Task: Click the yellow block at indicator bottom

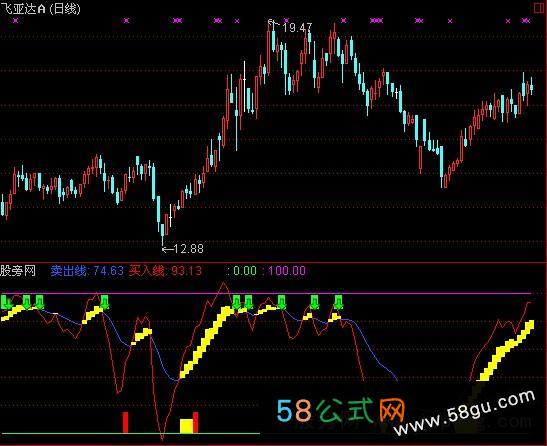Action: point(186,426)
